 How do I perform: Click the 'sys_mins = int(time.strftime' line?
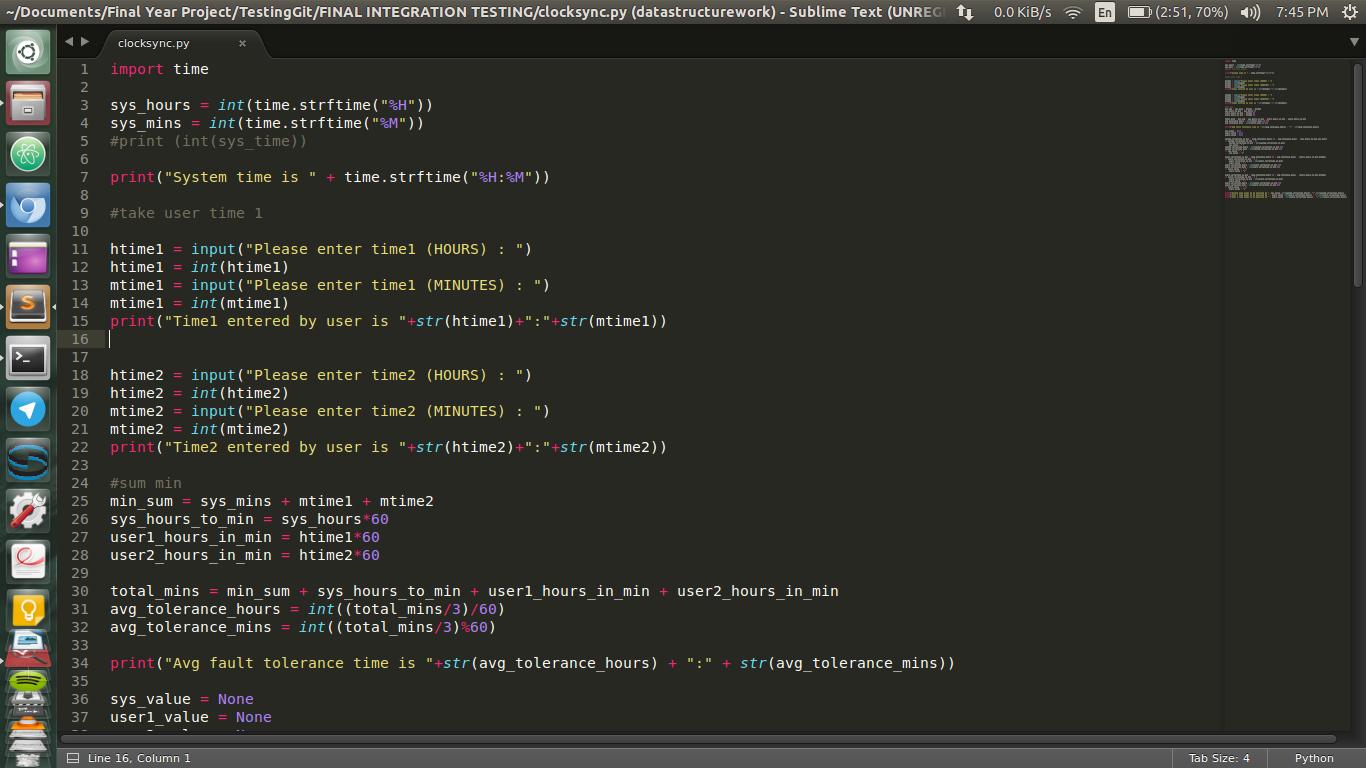[x=267, y=123]
